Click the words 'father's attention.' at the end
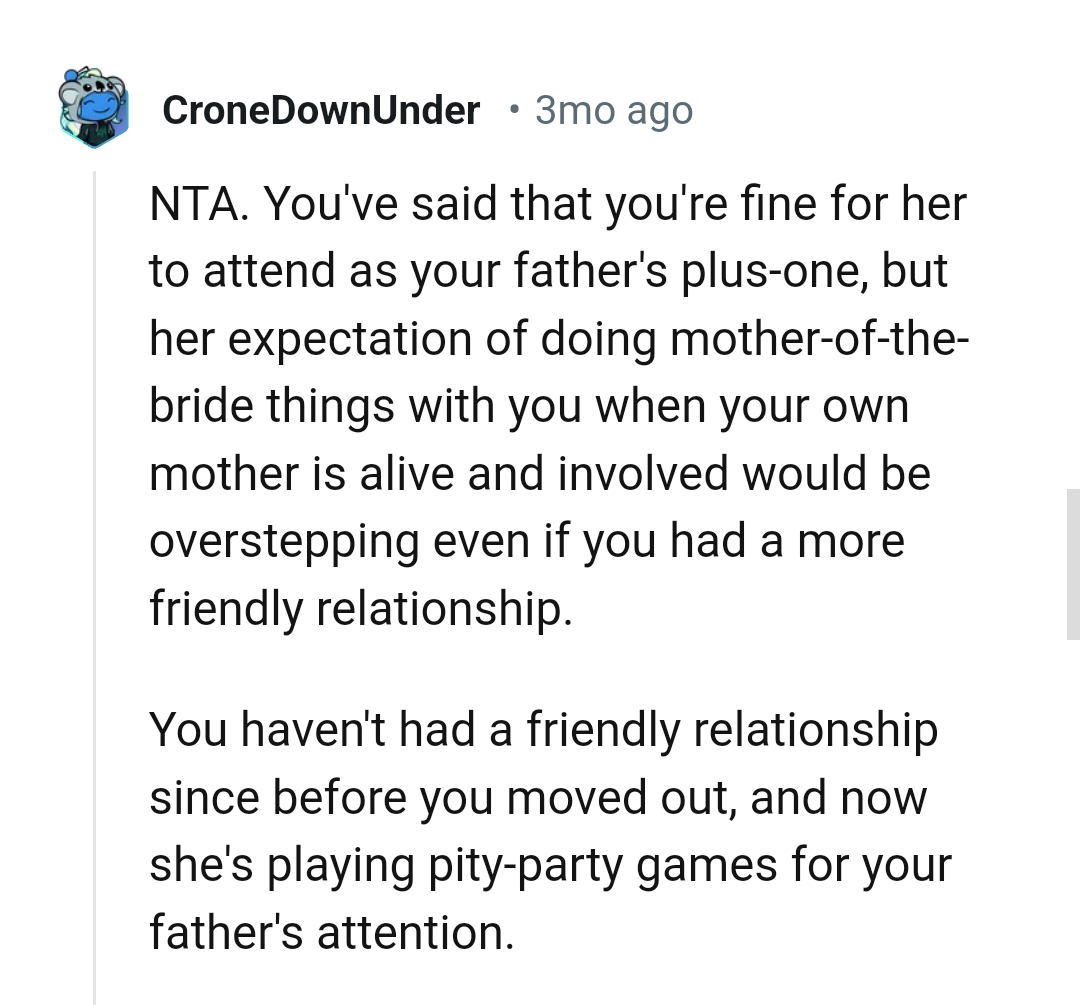 (331, 933)
